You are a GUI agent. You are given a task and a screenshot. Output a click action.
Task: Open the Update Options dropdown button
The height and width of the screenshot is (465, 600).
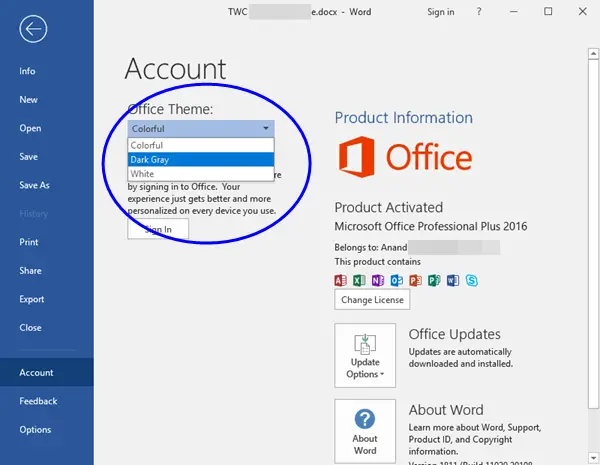(x=365, y=355)
